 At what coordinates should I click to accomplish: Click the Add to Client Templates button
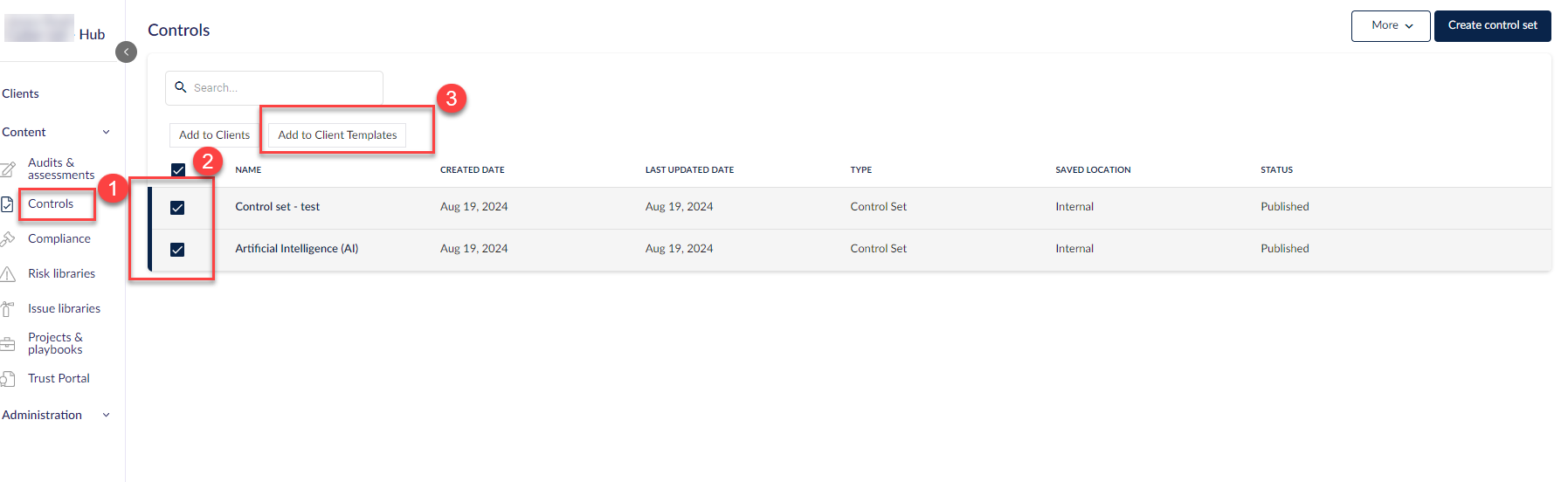pos(337,135)
